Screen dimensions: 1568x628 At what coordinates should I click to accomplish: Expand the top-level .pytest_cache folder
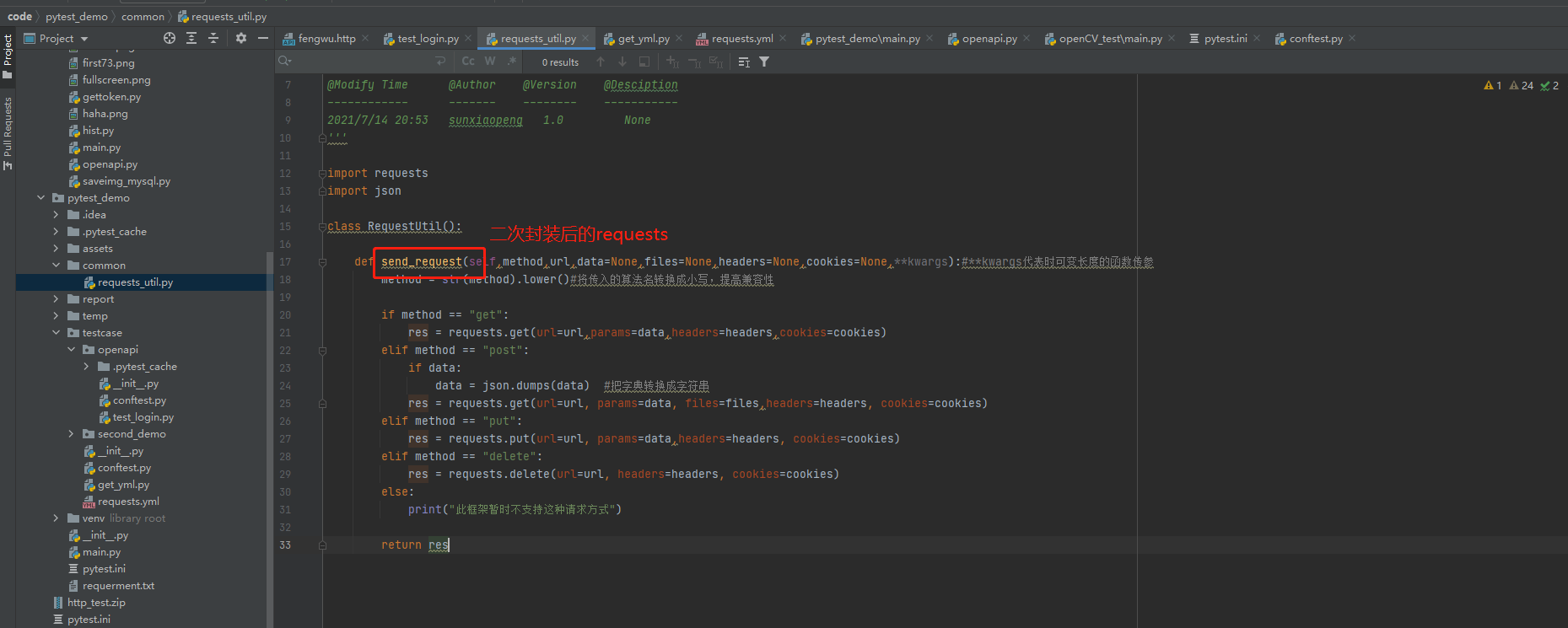[x=56, y=232]
